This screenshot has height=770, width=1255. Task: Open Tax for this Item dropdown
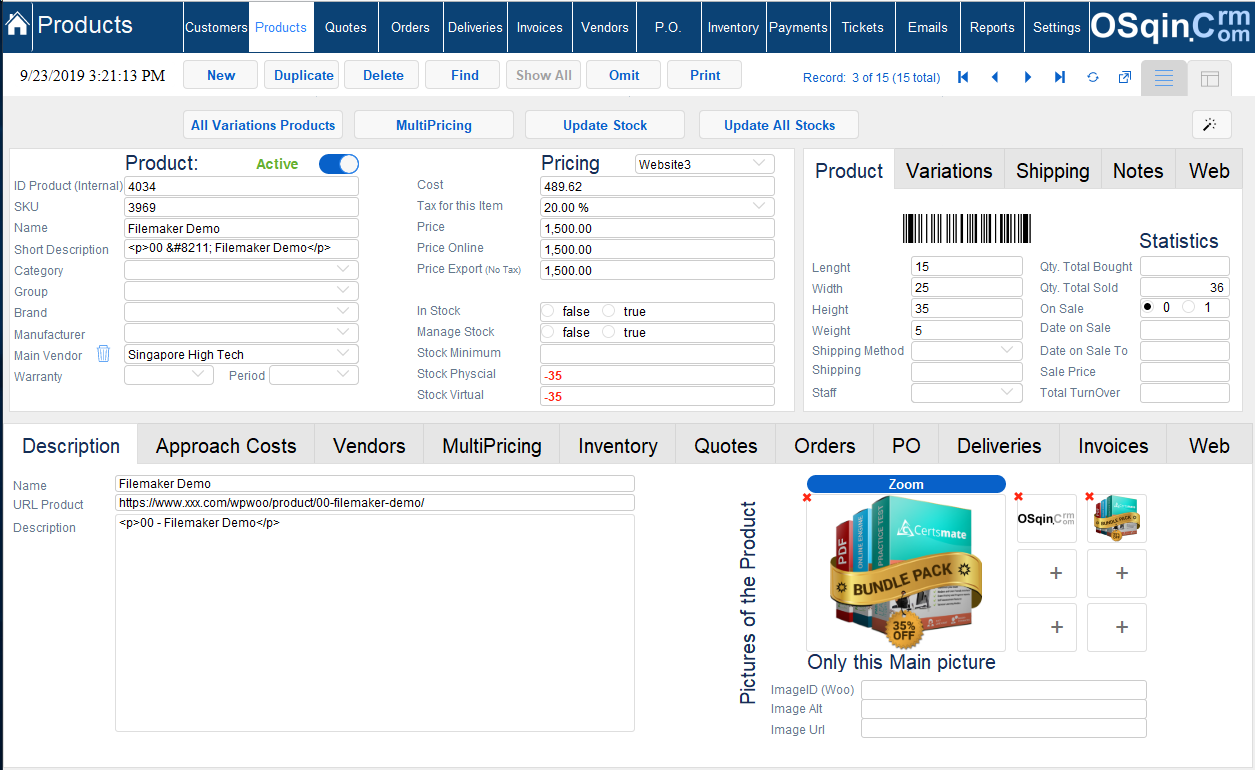(657, 207)
